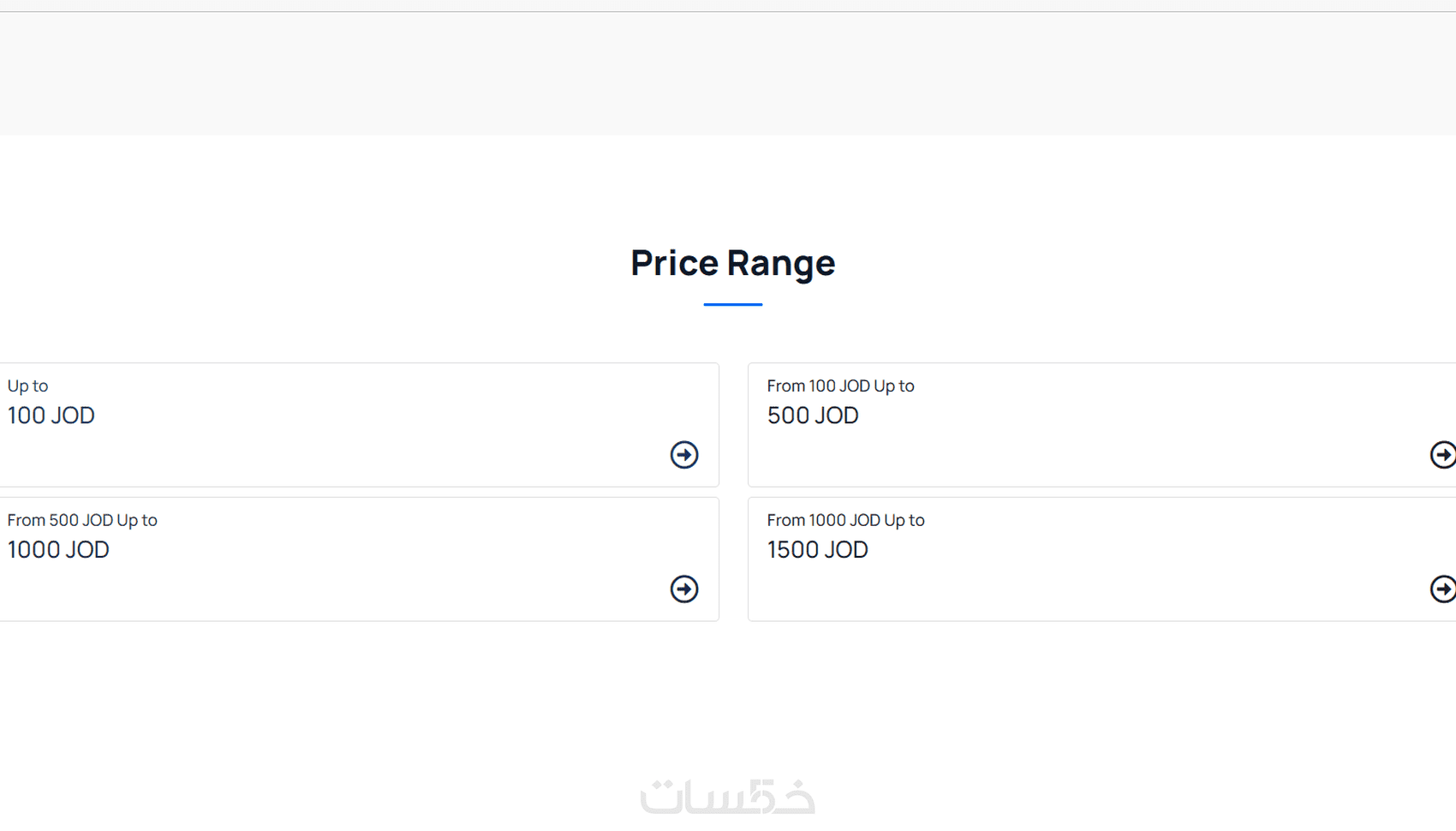Image resolution: width=1456 pixels, height=831 pixels.
Task: Select the large "100 JOD" price value
Action: coord(51,415)
